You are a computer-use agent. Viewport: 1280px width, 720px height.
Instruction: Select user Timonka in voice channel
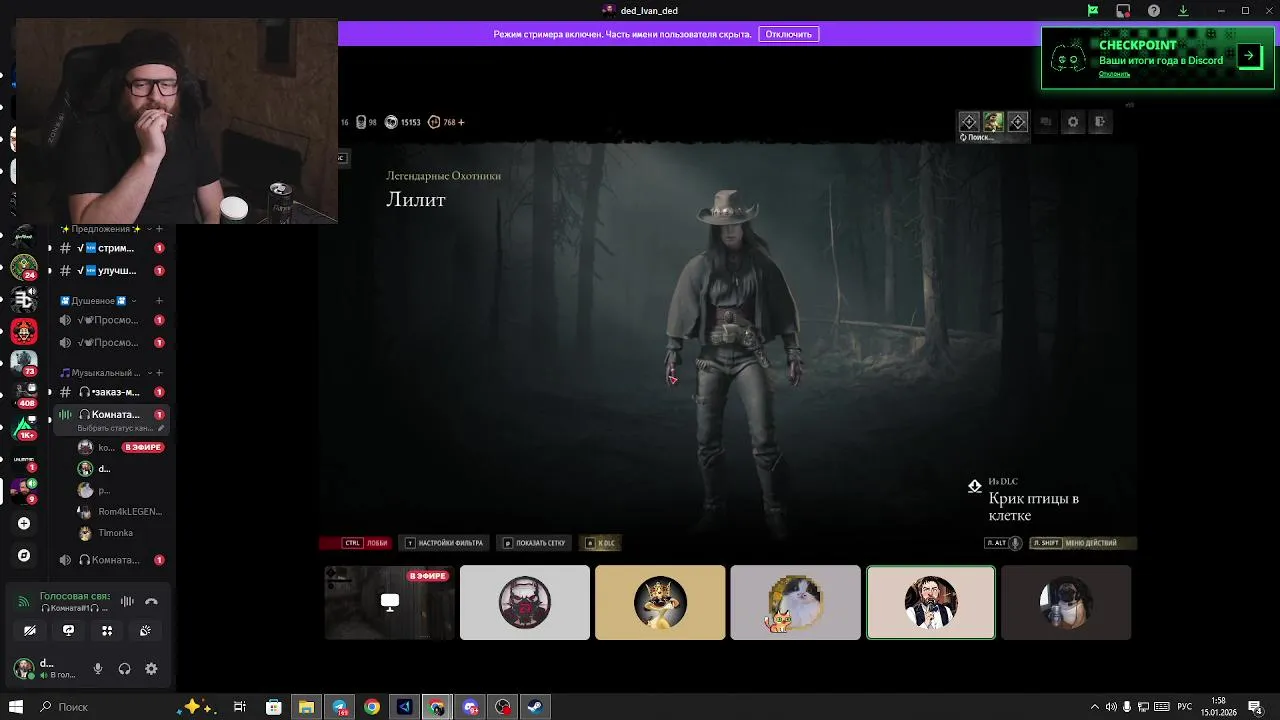[x=106, y=533]
